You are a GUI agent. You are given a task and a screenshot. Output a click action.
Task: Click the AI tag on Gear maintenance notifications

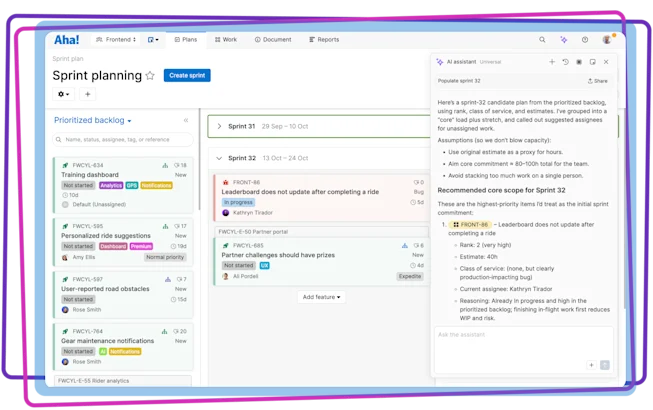click(103, 352)
